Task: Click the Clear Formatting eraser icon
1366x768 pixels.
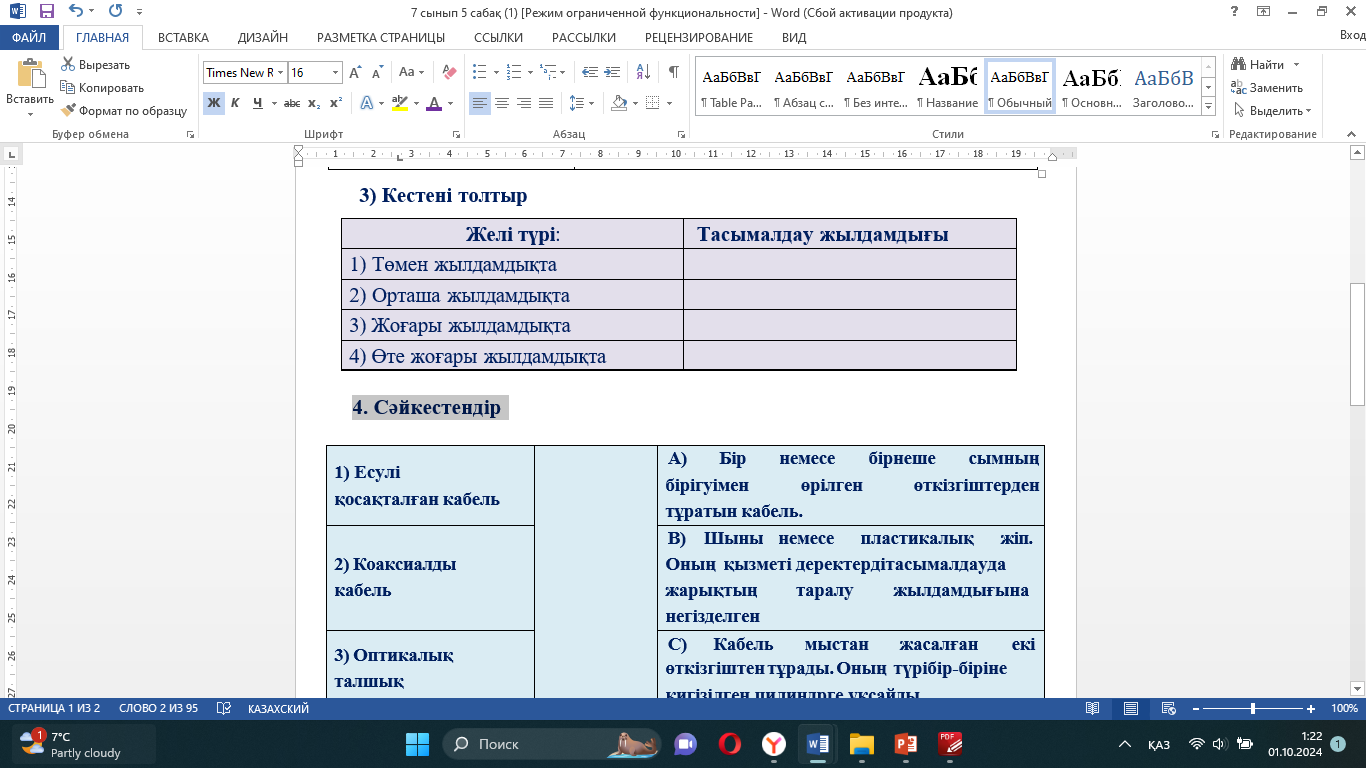Action: (449, 73)
